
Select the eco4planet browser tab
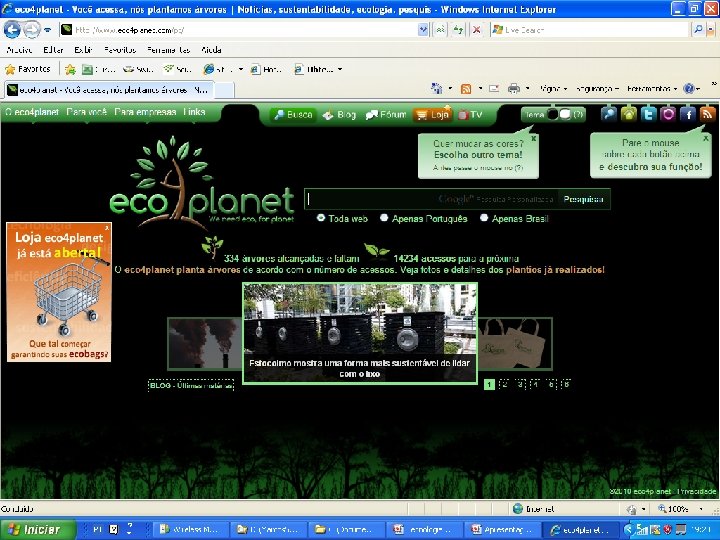(x=109, y=90)
